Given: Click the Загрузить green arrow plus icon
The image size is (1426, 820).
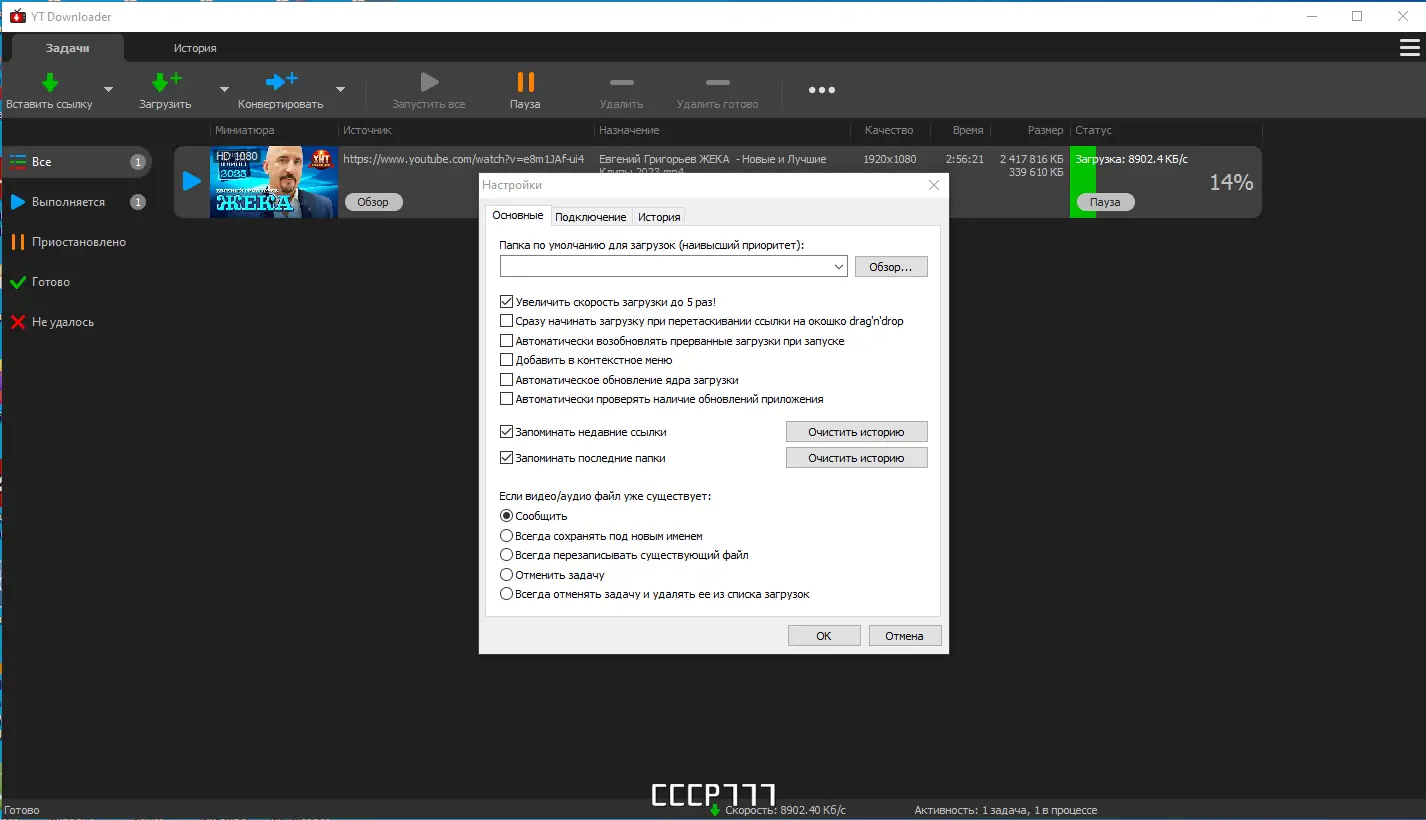Looking at the screenshot, I should 166,83.
